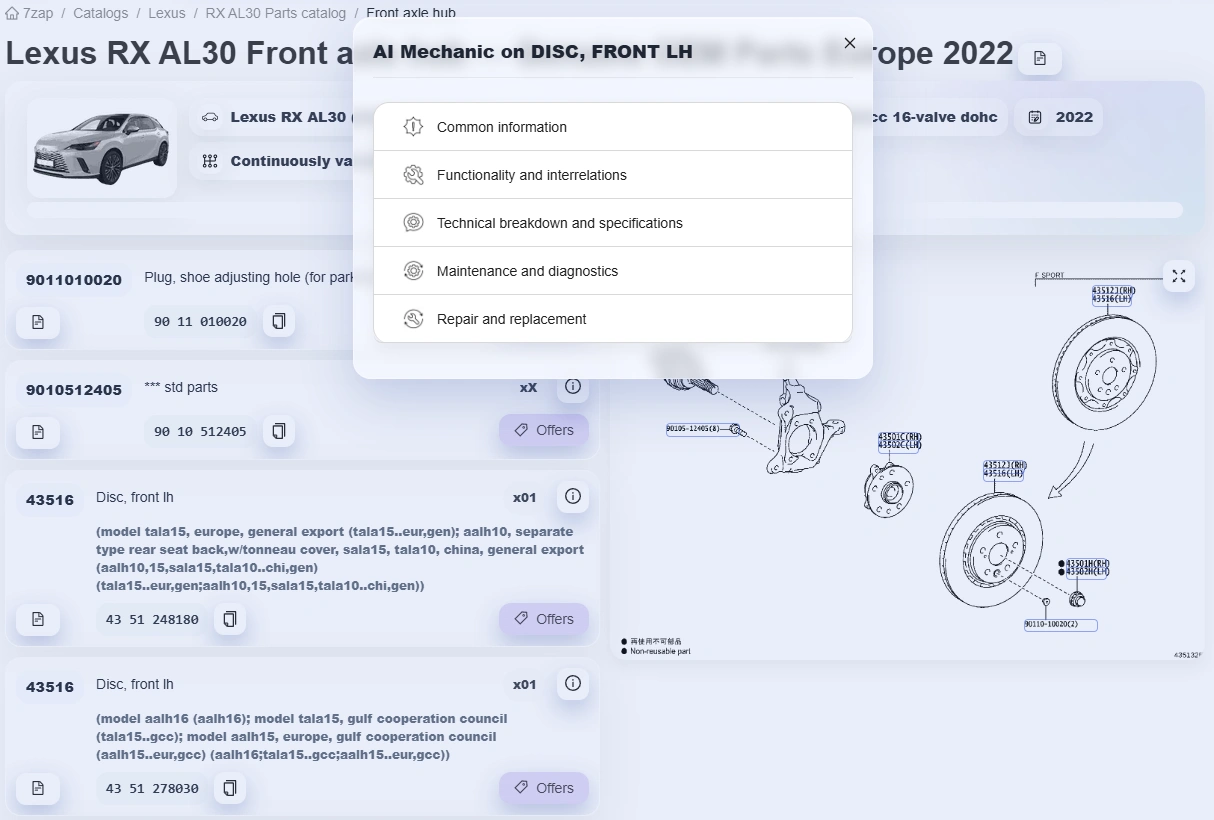Expand the parts diagram to fullscreen
Viewport: 1214px width, 820px height.
tap(1179, 276)
